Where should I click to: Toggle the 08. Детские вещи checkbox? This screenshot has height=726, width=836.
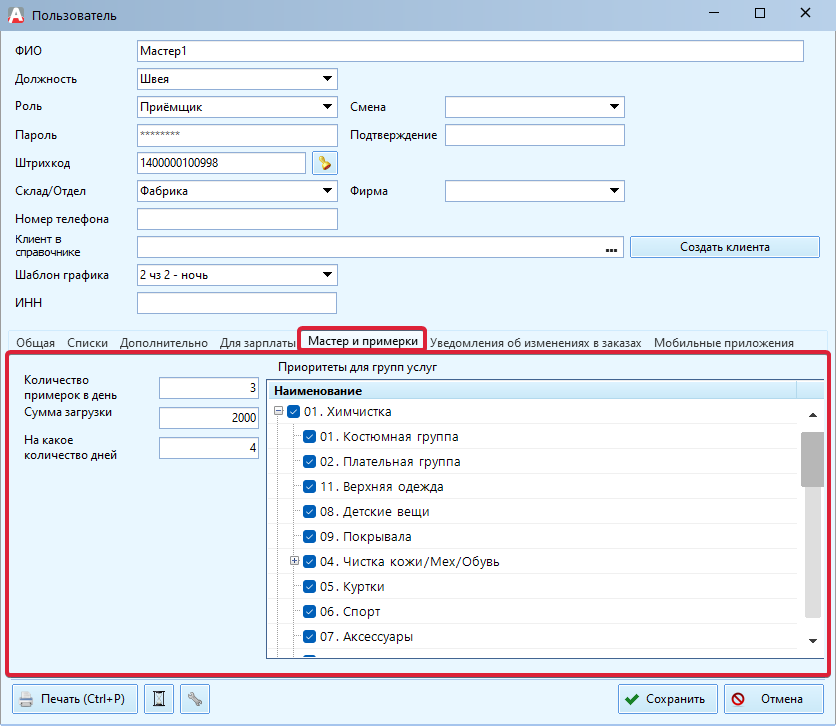(309, 512)
